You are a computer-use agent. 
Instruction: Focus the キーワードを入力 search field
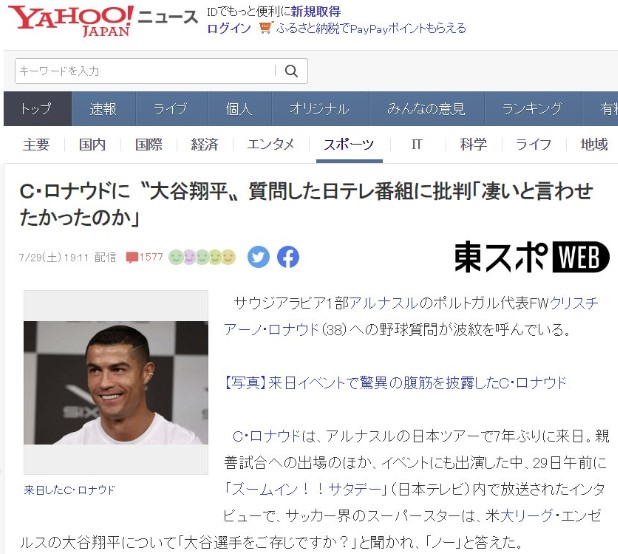pyautogui.click(x=145, y=71)
